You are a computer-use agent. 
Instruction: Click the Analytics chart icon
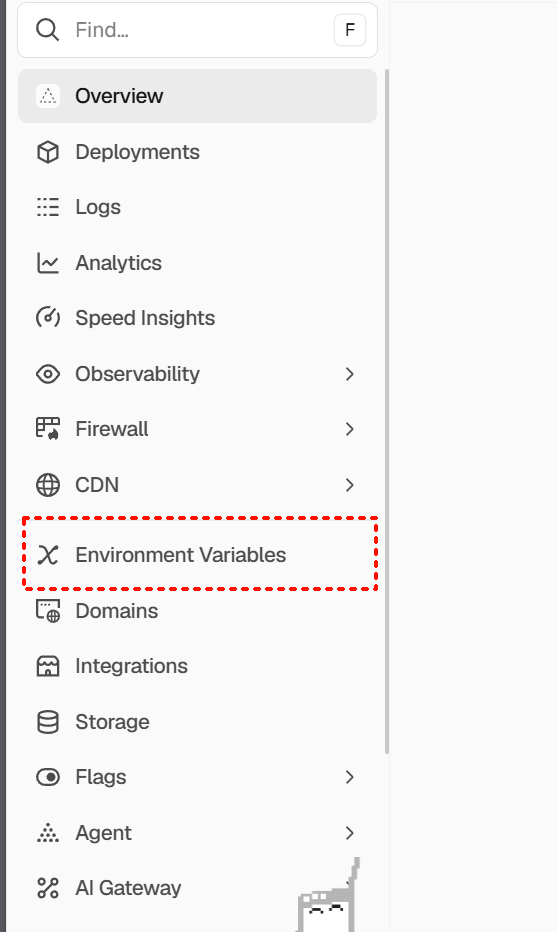[x=48, y=263]
